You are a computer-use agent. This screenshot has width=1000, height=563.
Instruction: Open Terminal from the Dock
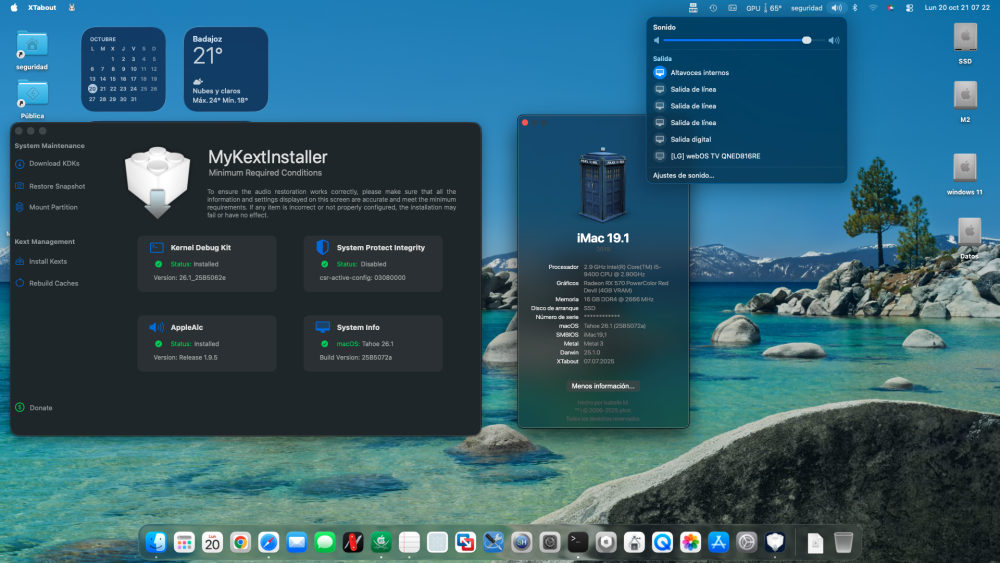[x=578, y=542]
